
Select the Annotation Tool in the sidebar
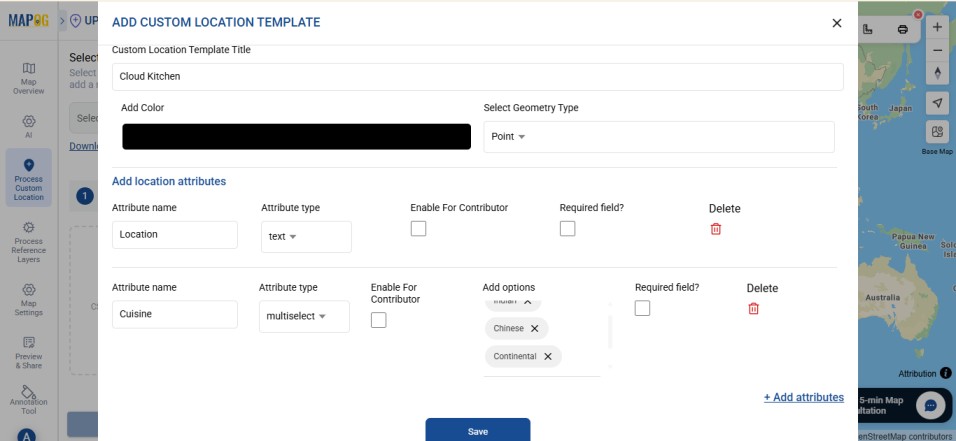(x=29, y=400)
